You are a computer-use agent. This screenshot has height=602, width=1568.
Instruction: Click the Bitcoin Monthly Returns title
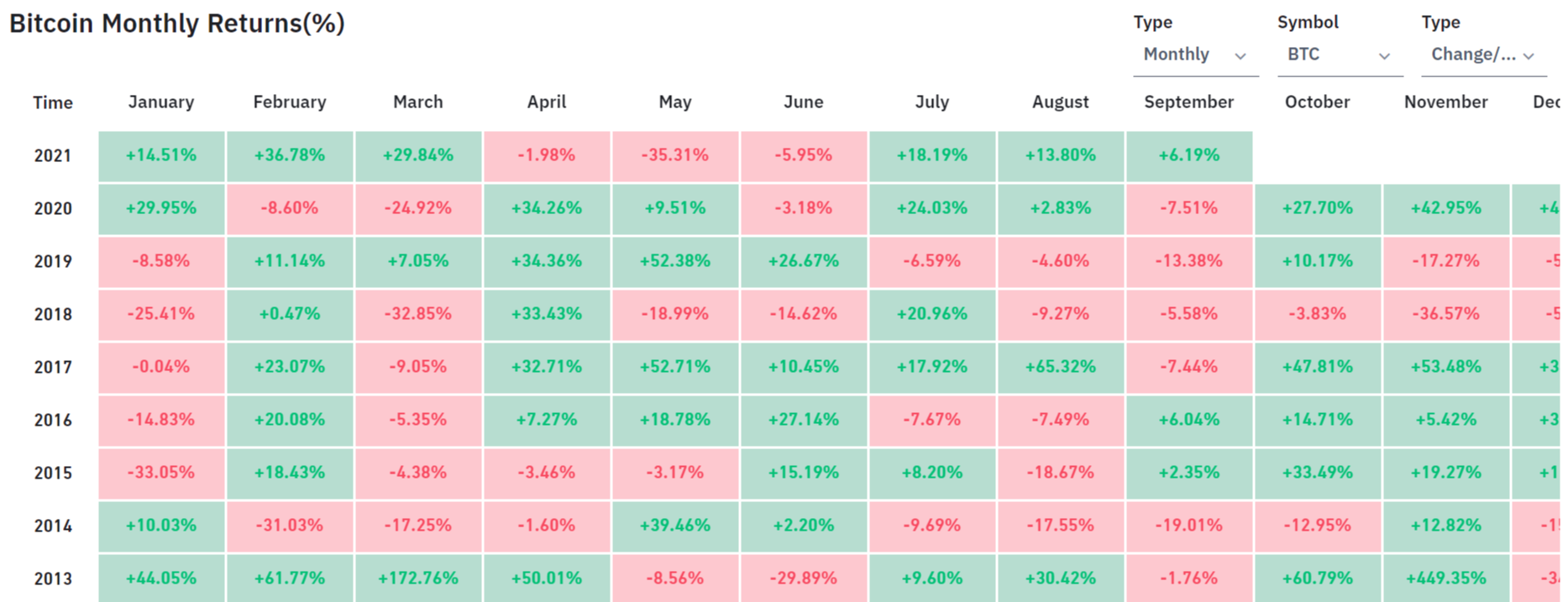pyautogui.click(x=177, y=24)
